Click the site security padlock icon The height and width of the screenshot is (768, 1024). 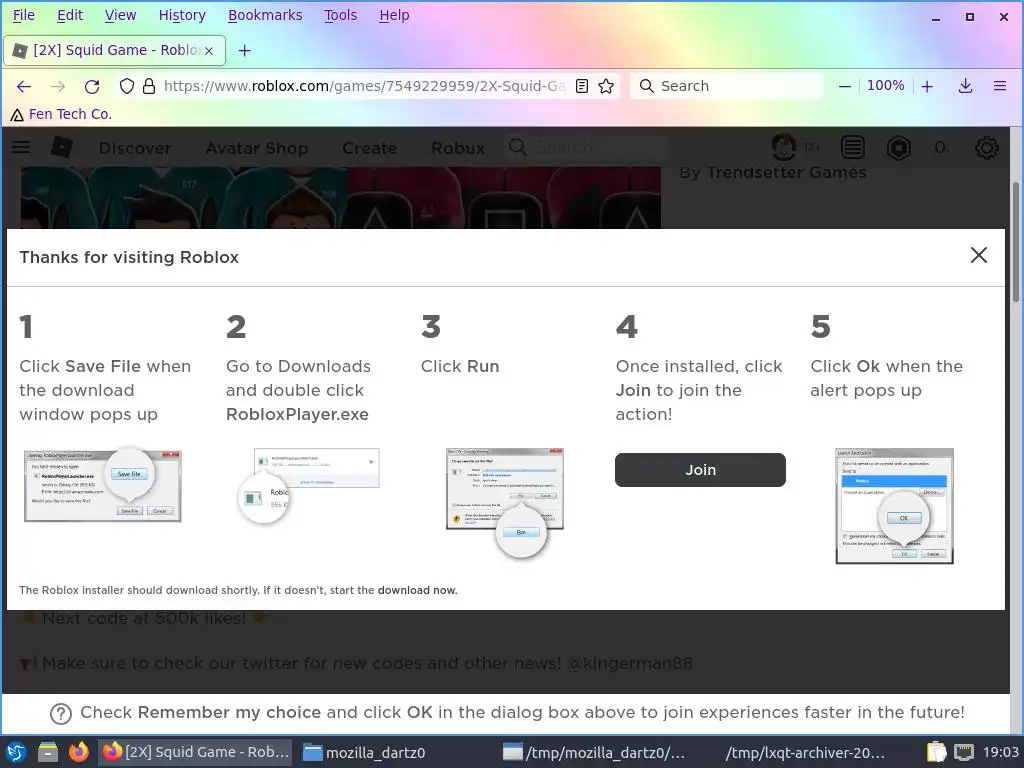coord(149,86)
